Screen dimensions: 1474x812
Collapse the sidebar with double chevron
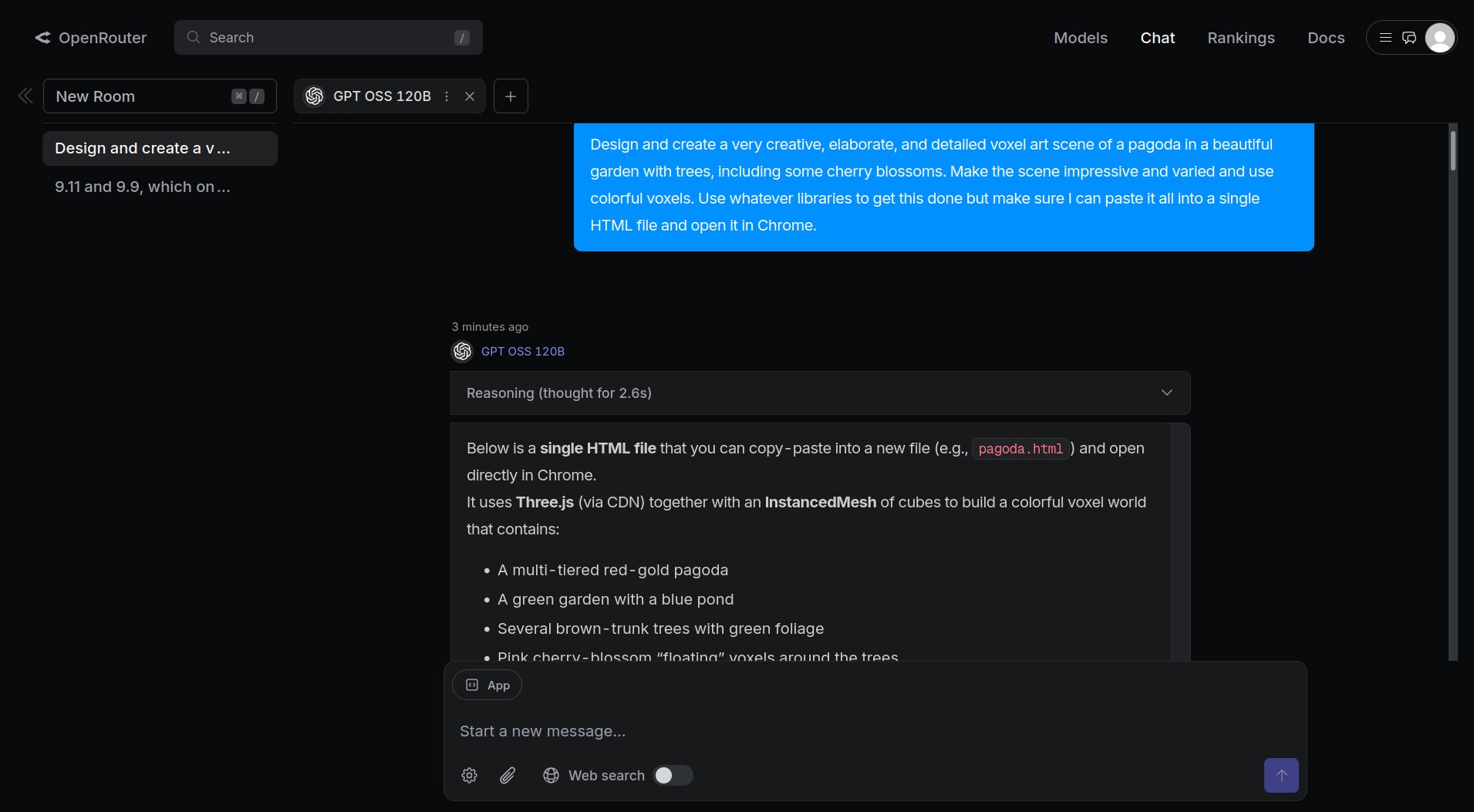click(x=25, y=96)
